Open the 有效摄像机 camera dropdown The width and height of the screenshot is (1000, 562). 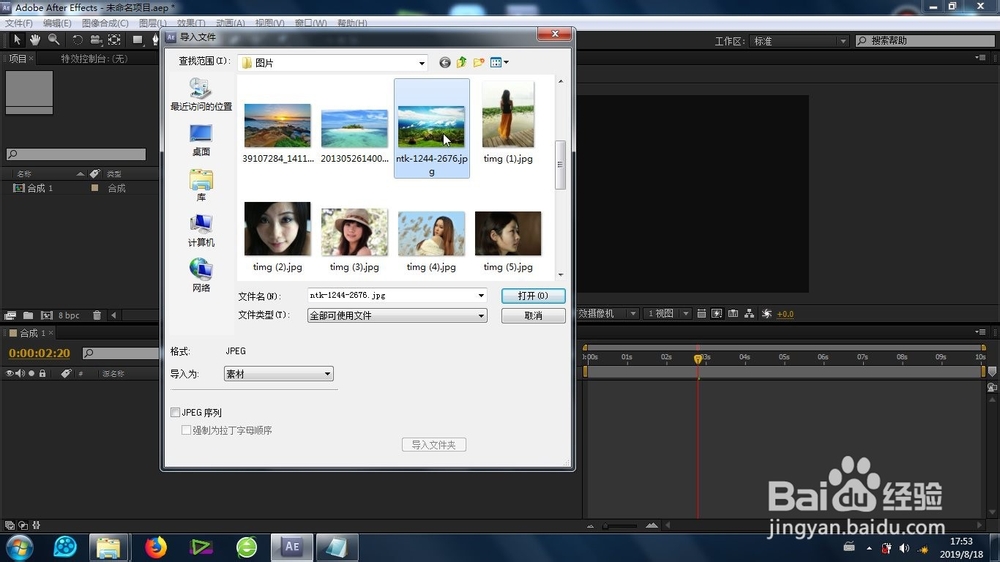607,314
